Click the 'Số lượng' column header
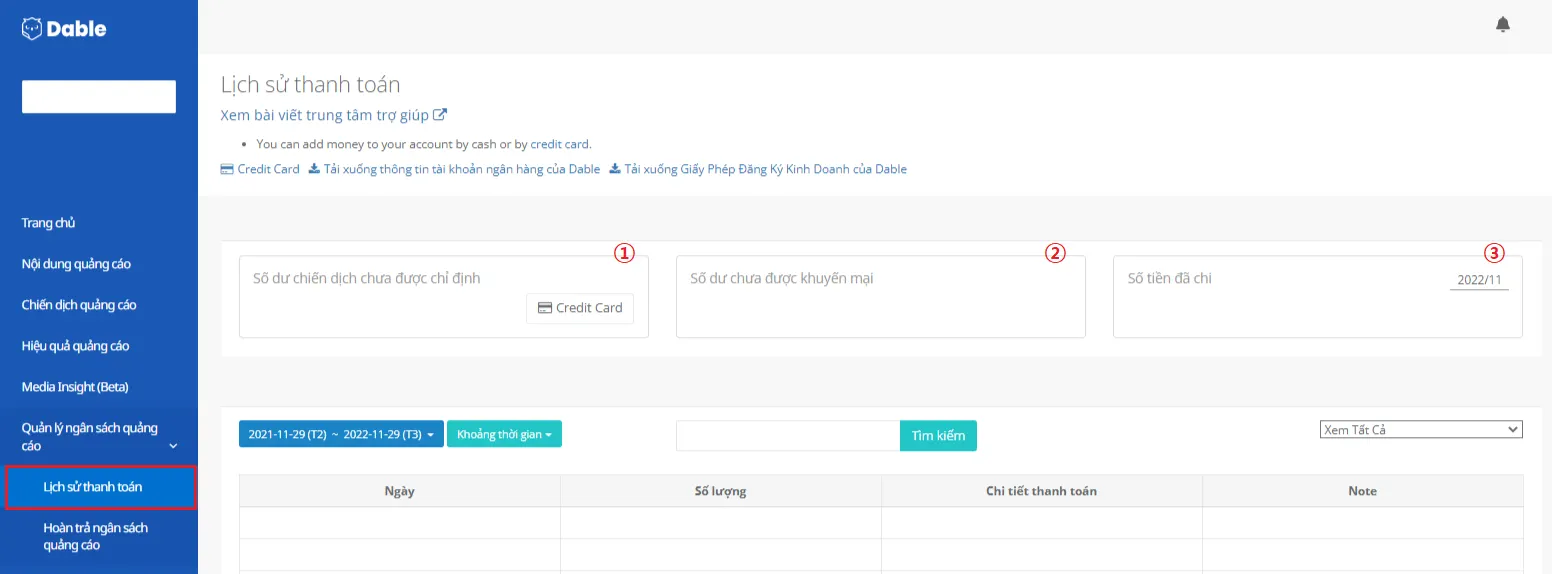The image size is (1552, 574). pos(721,491)
